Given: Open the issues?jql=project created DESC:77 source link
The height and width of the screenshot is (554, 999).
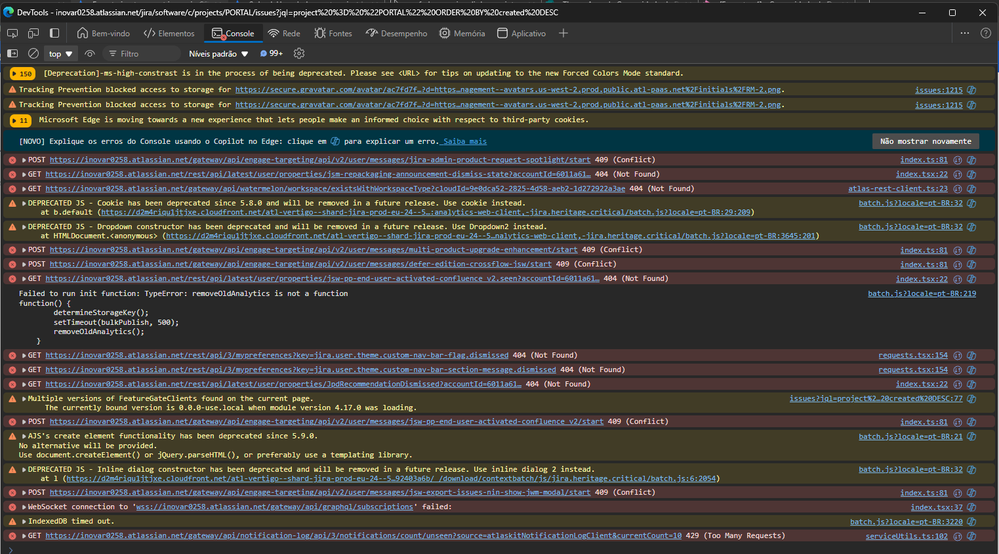Looking at the screenshot, I should point(876,399).
